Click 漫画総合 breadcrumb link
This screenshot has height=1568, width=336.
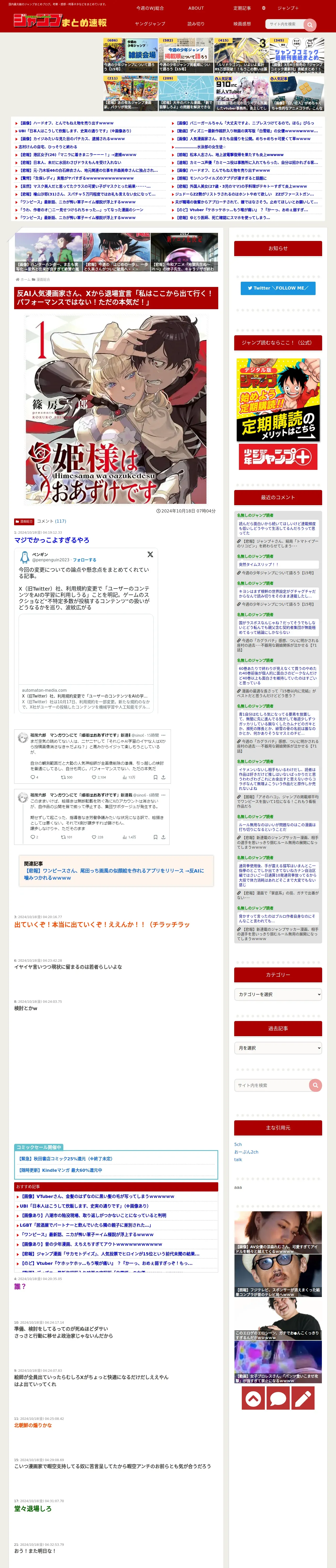pos(43,279)
